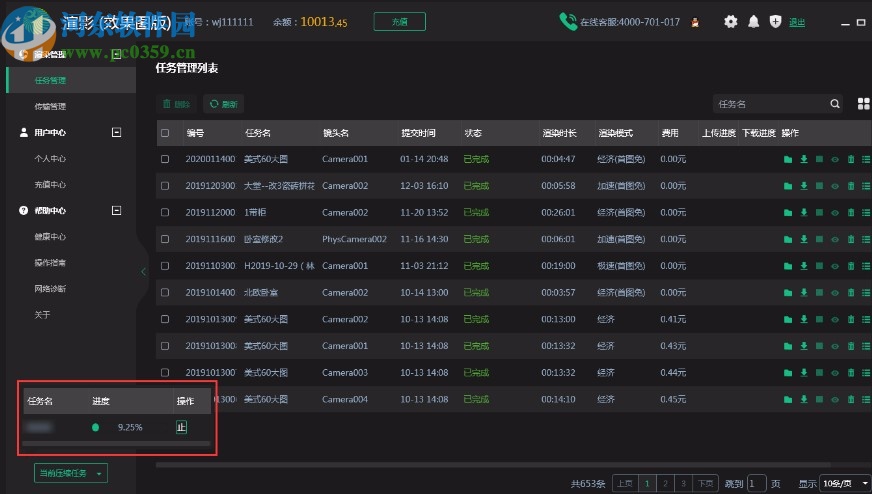Delete the 1带柜 task via trash icon

pyautogui.click(x=851, y=213)
